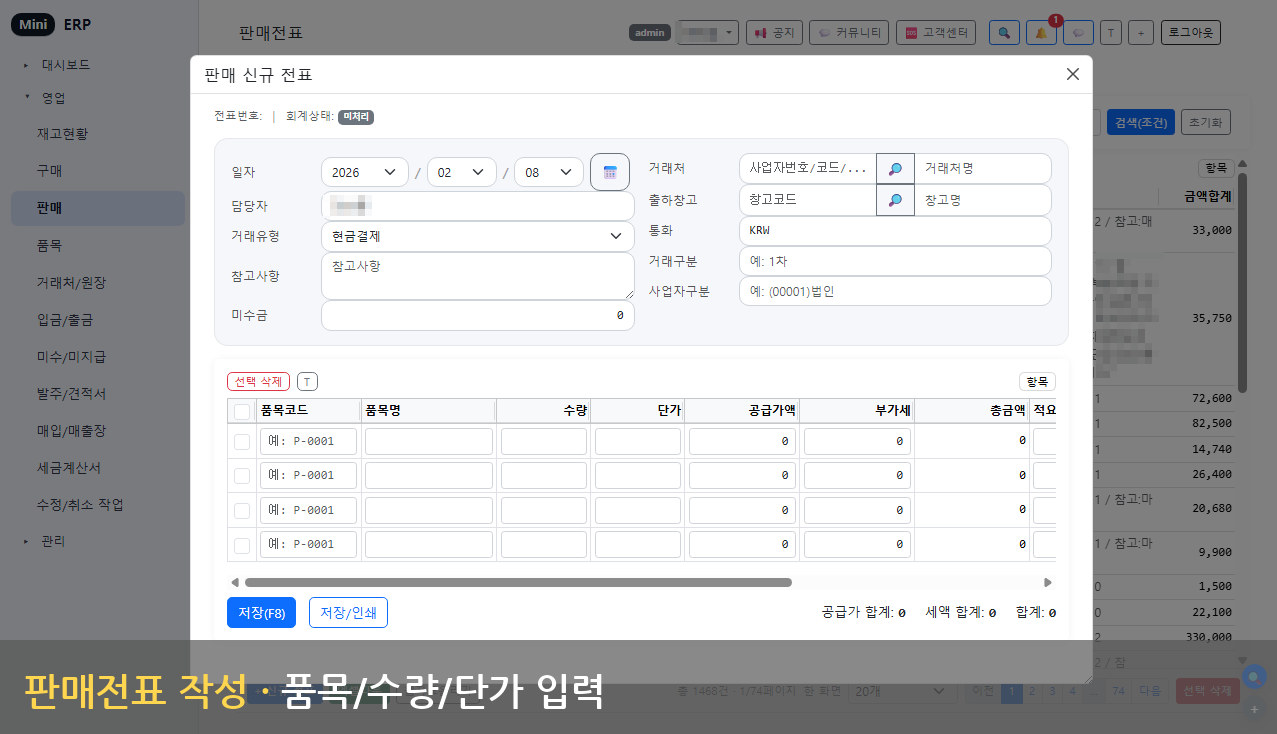
Task: Open the 거래유형 dropdown showing 현금결제
Action: [478, 236]
